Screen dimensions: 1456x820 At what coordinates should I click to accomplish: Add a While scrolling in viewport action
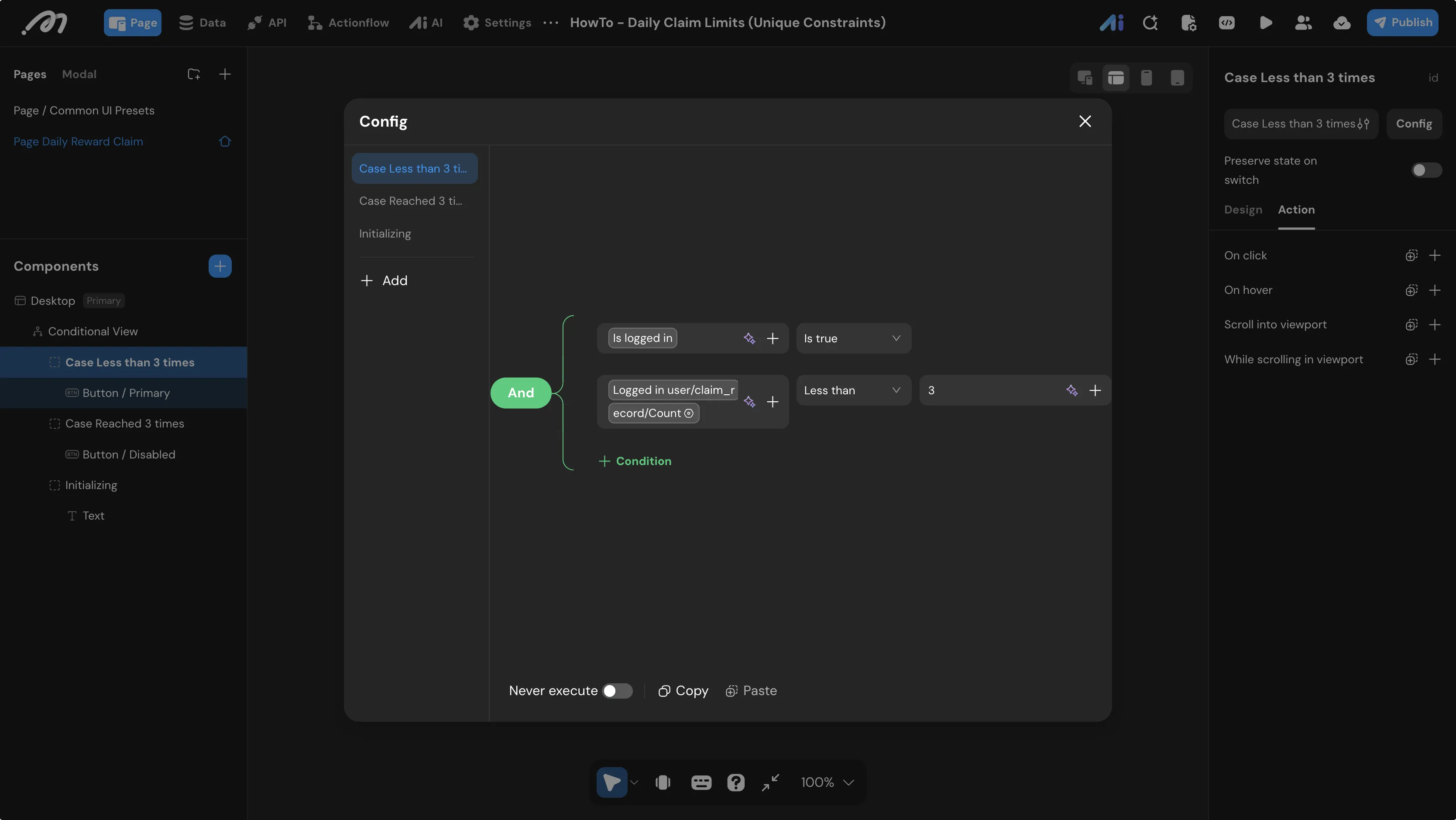[x=1435, y=359]
